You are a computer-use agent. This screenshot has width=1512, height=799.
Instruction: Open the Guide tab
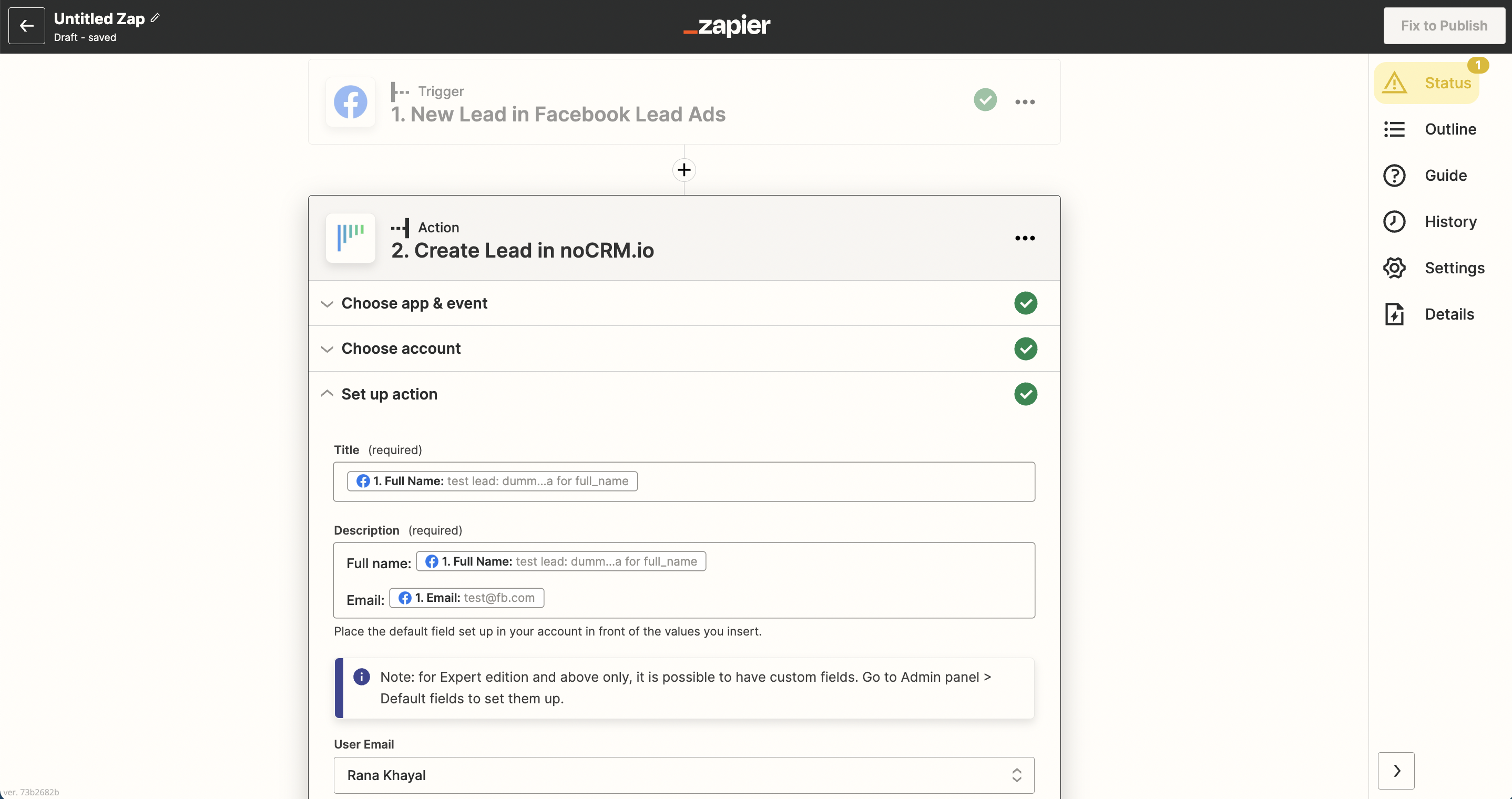pos(1425,176)
